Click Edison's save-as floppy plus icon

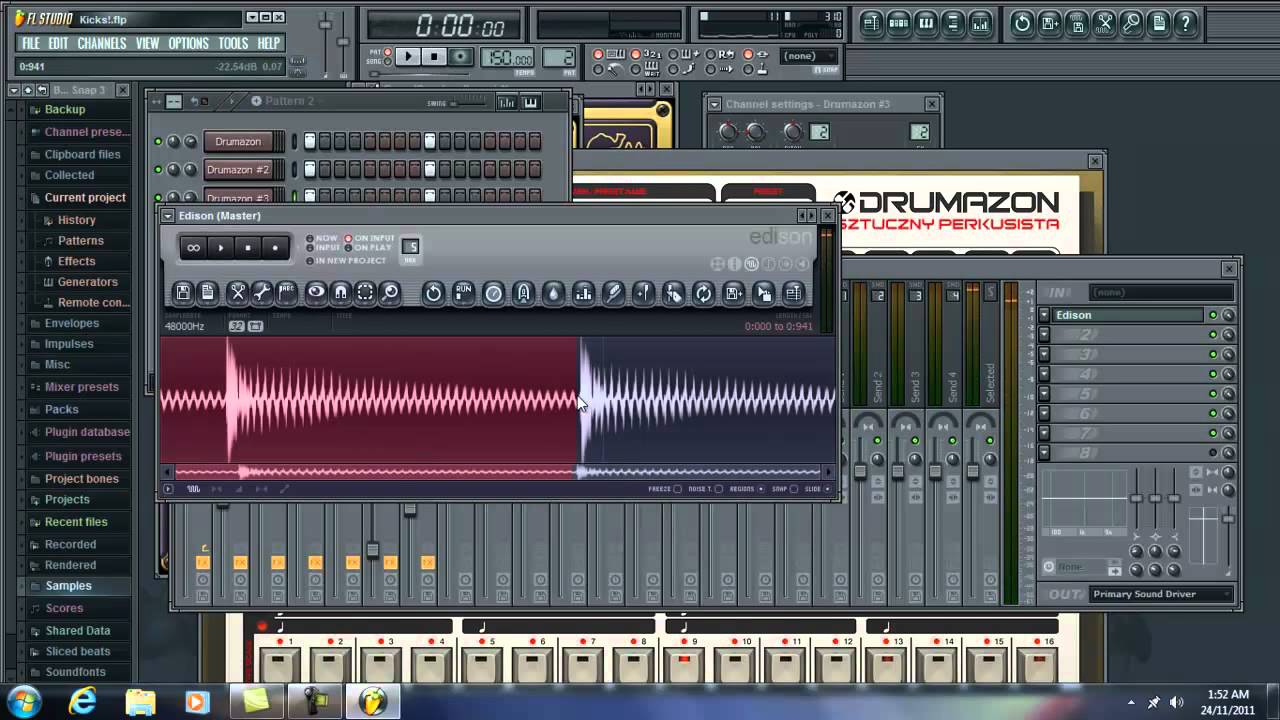point(734,293)
